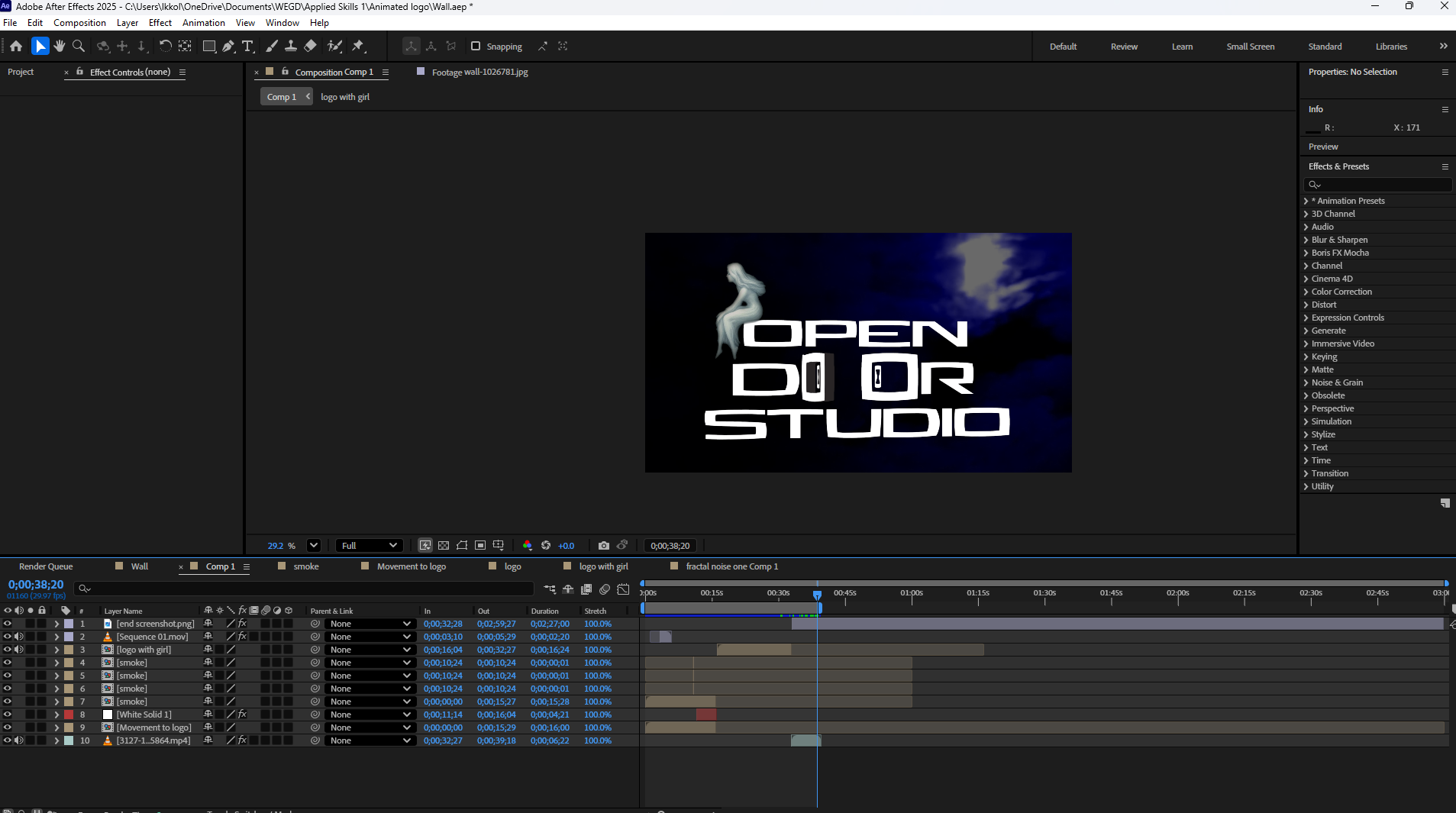Screen dimensions: 1456x813
Task: Select the Rotation tool
Action: click(165, 46)
